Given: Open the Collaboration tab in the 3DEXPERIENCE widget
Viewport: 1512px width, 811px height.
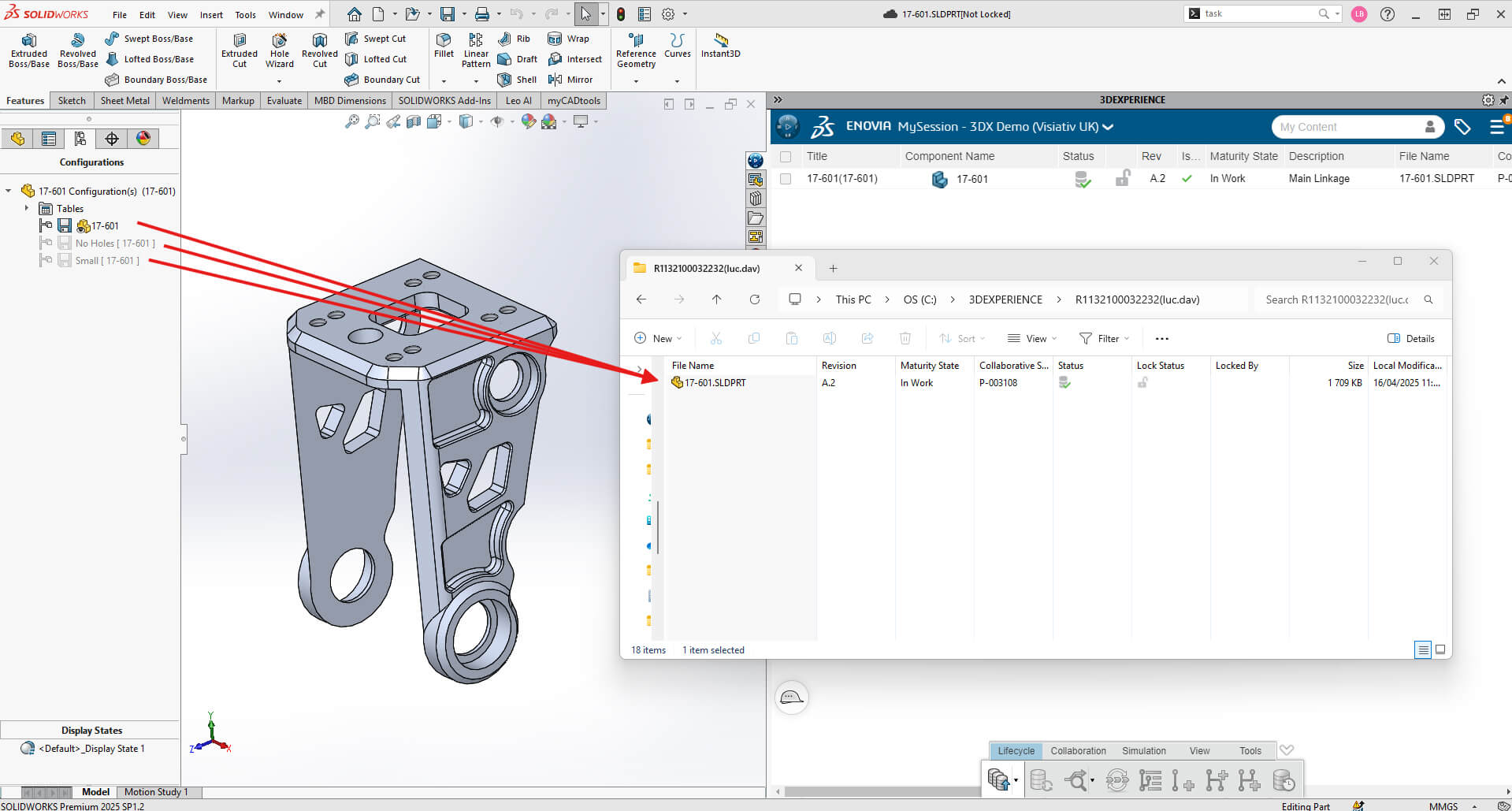Looking at the screenshot, I should pyautogui.click(x=1078, y=750).
